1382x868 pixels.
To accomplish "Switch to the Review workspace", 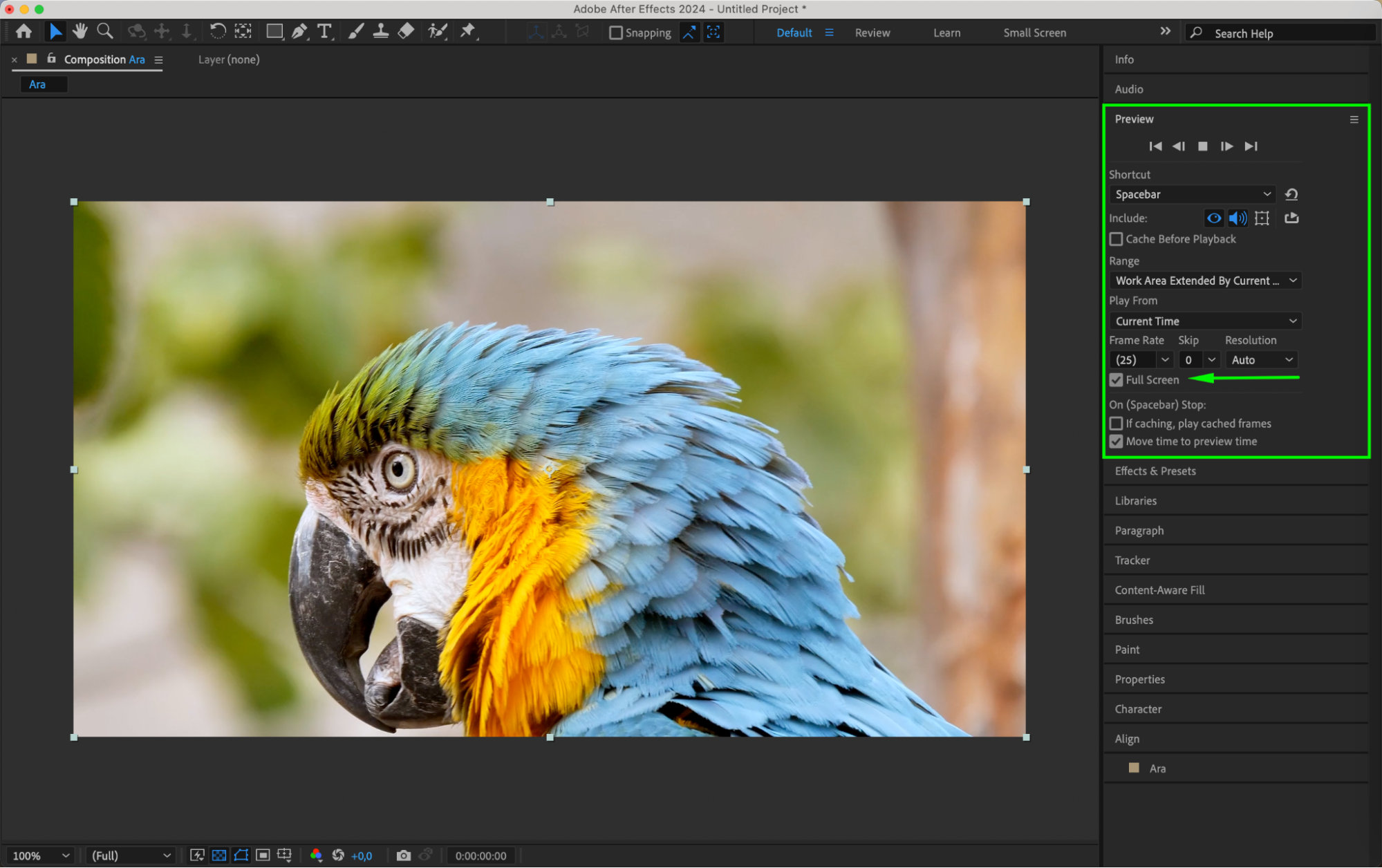I will (872, 32).
